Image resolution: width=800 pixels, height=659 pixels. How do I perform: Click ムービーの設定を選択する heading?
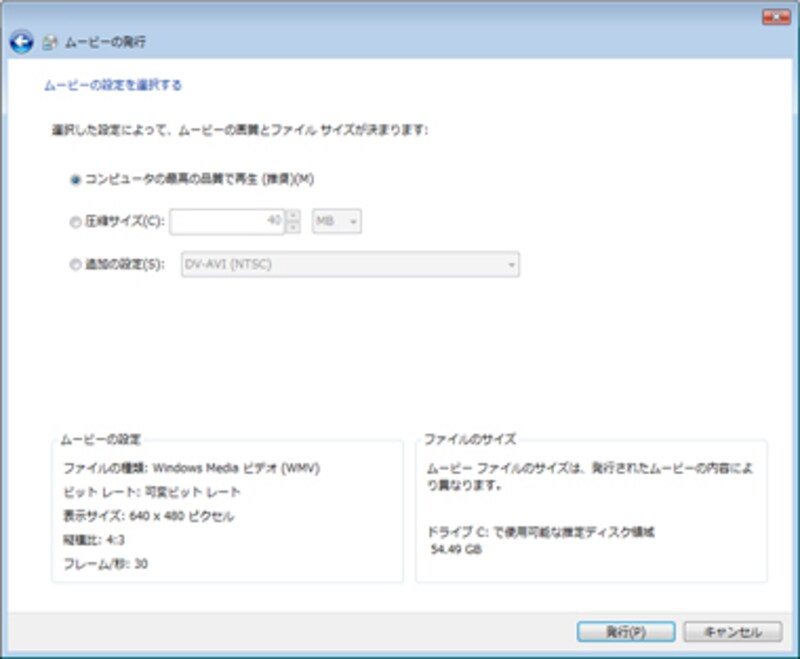(113, 85)
